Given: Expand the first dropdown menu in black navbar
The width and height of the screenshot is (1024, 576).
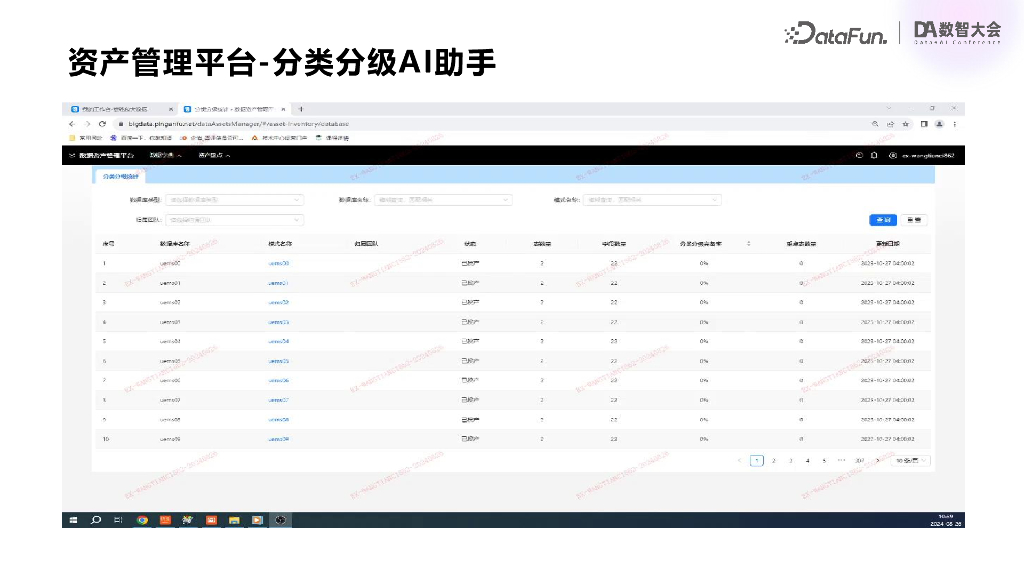Looking at the screenshot, I should 165,155.
